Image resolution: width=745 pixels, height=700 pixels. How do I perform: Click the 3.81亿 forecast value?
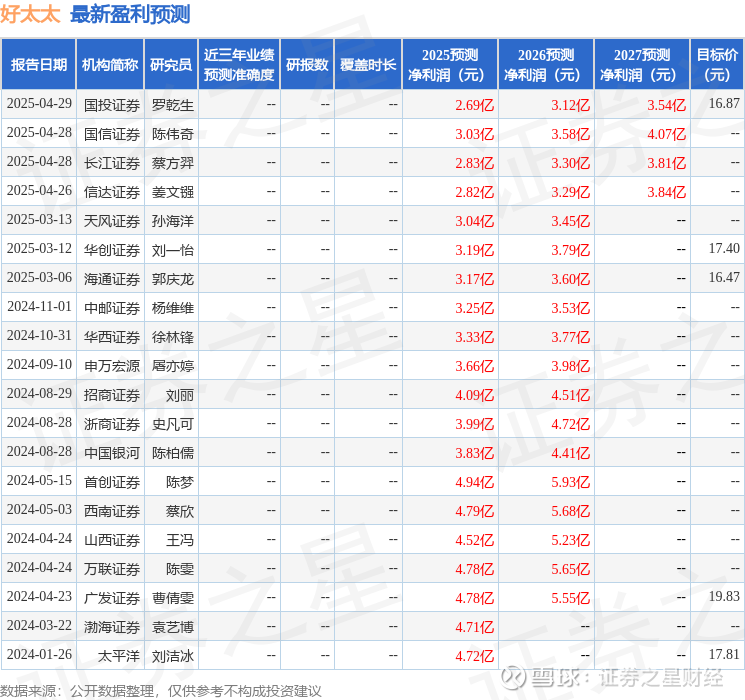667,163
